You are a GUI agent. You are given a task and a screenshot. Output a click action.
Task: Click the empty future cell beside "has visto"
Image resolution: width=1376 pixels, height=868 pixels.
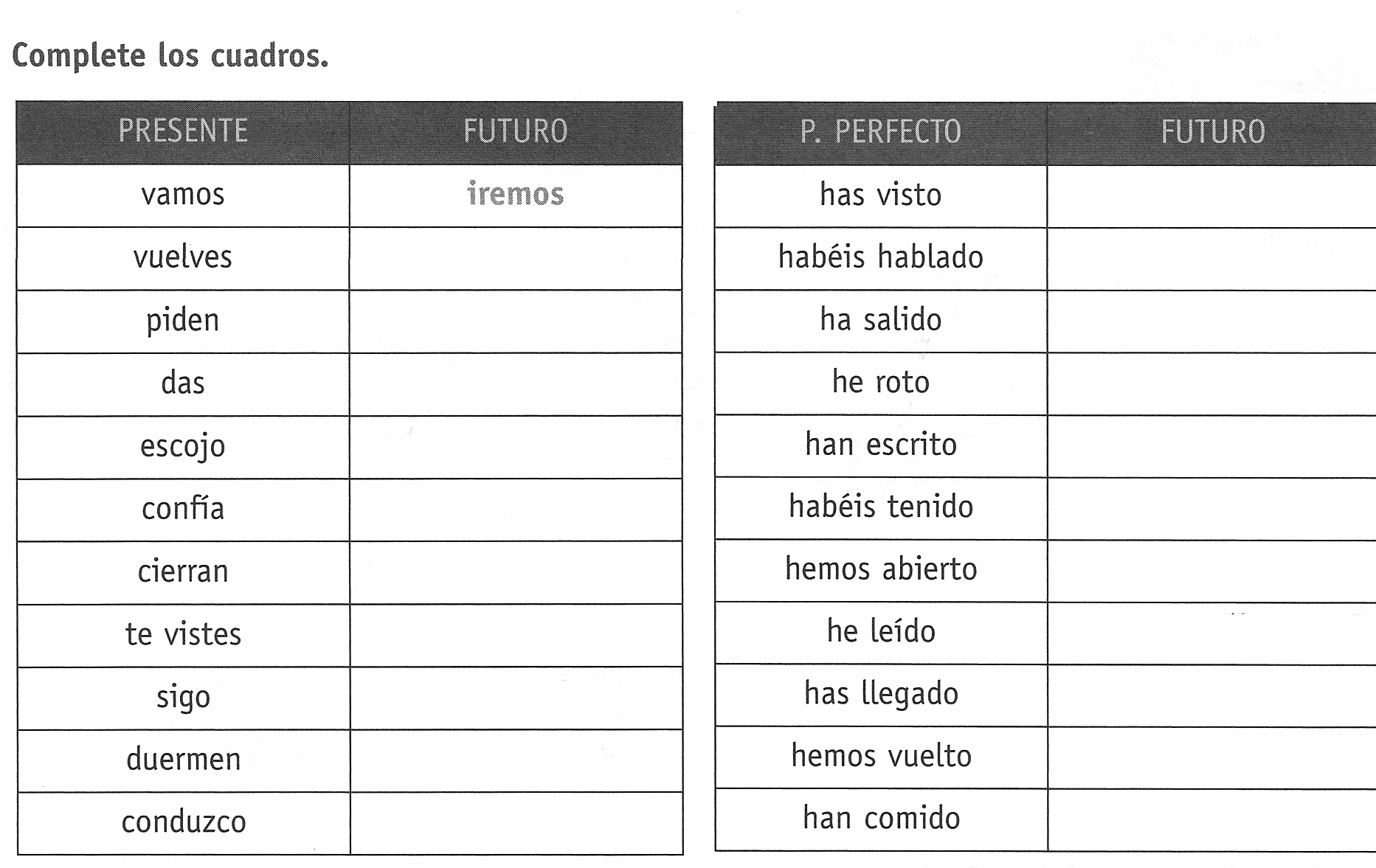1212,196
